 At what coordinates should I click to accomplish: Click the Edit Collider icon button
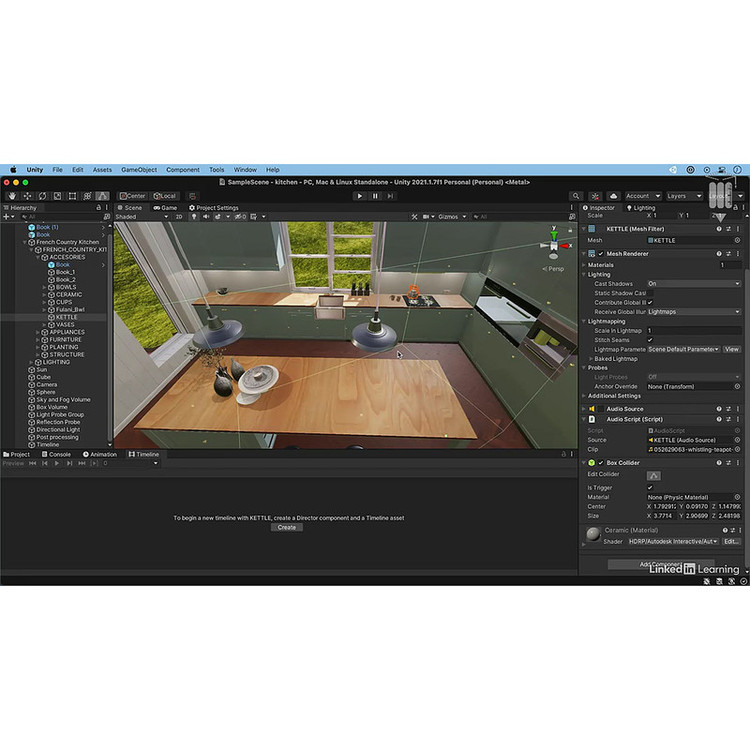(653, 475)
